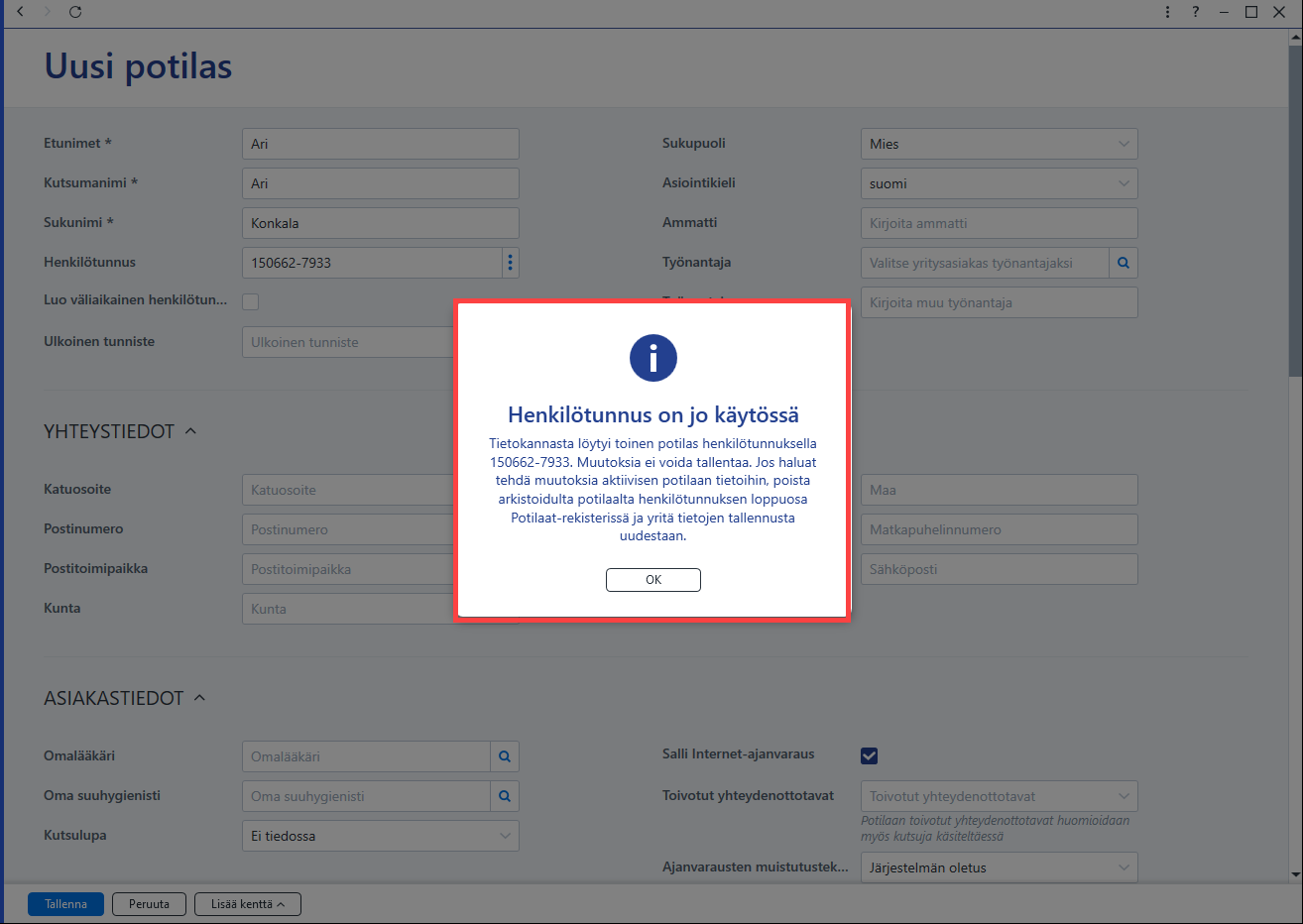Click the Katuosoite input field
The width and height of the screenshot is (1303, 924).
click(x=348, y=490)
